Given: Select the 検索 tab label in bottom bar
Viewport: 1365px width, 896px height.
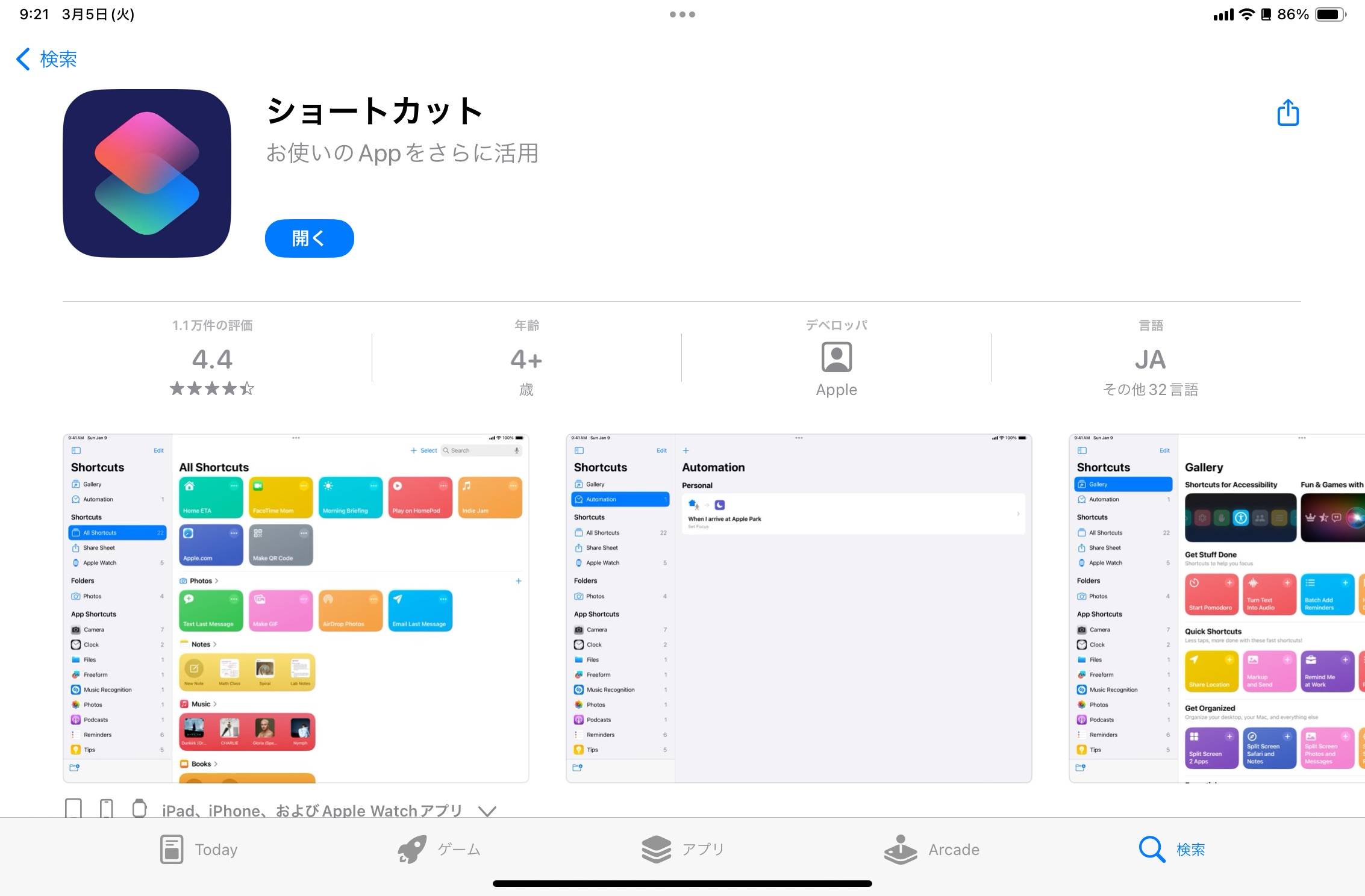Looking at the screenshot, I should click(1191, 850).
